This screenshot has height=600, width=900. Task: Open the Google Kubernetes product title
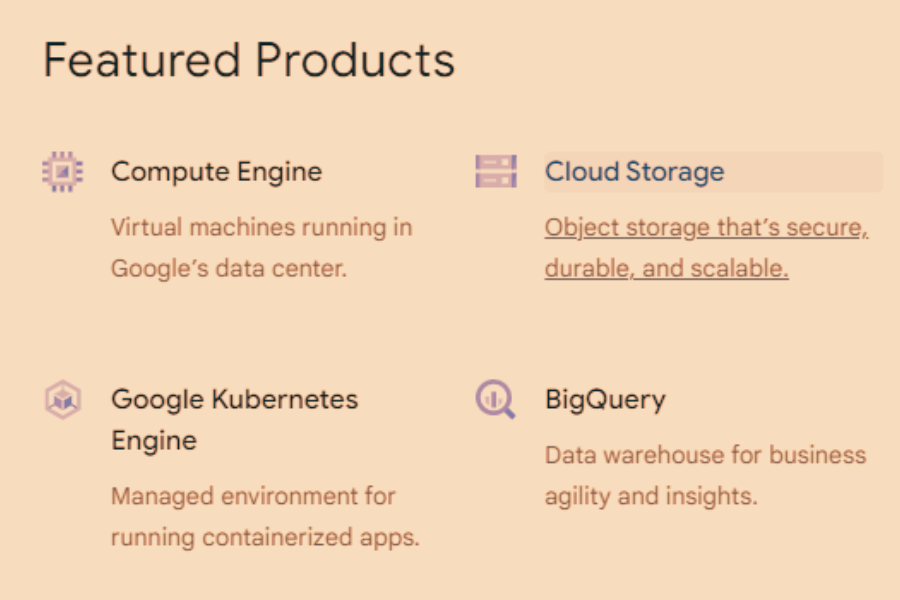coord(234,399)
